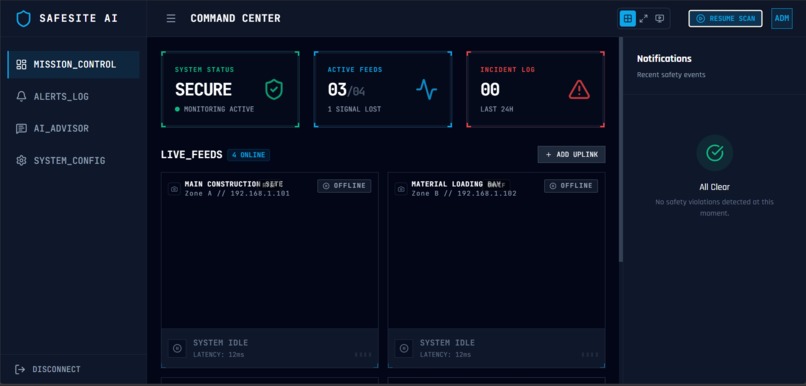Toggle the hamburger sidebar menu
The height and width of the screenshot is (386, 806).
171,19
